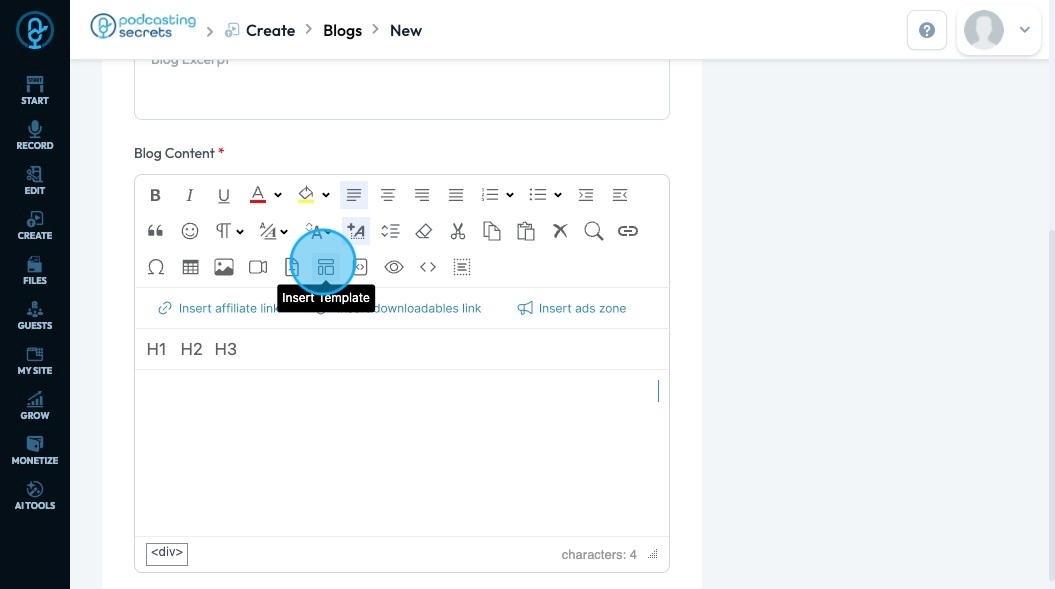
Task: Open the MONETIZE sidebar section
Action: pos(35,452)
